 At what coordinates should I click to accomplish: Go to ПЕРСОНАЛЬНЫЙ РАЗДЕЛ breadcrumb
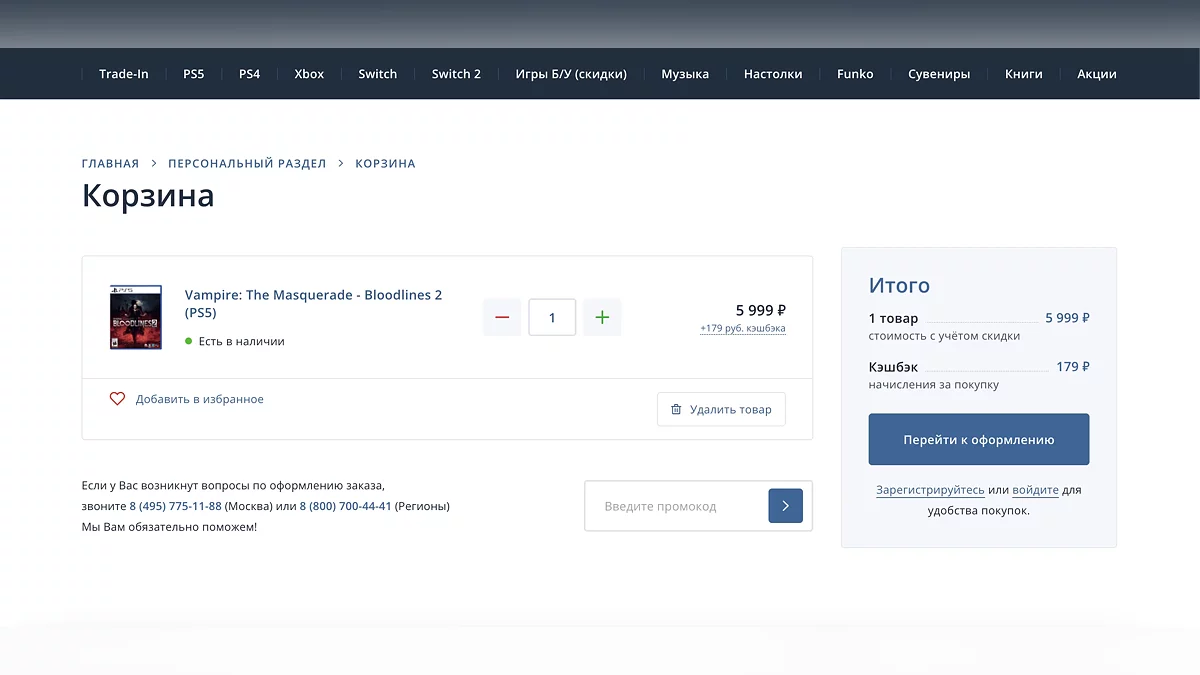tap(247, 163)
